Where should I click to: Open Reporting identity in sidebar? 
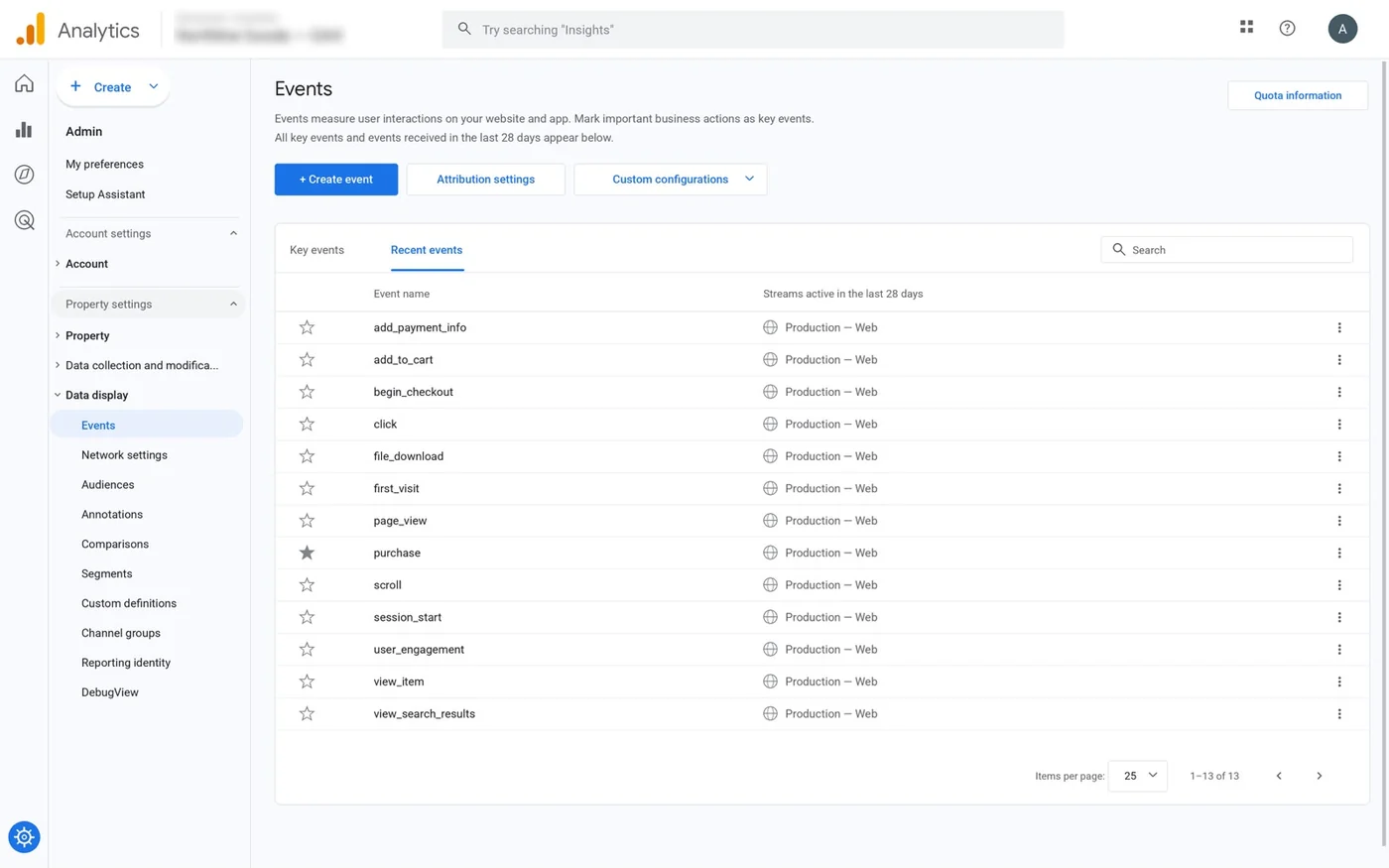(x=126, y=663)
